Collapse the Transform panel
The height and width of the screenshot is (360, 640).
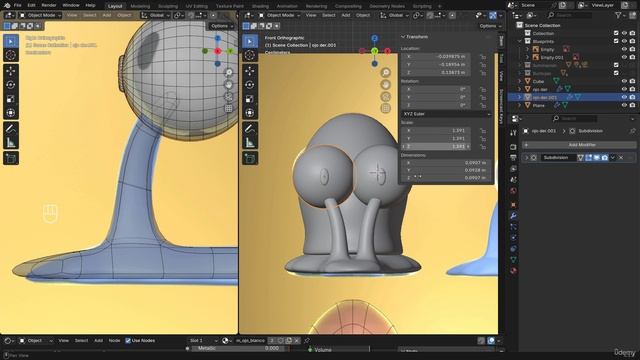tap(403, 37)
